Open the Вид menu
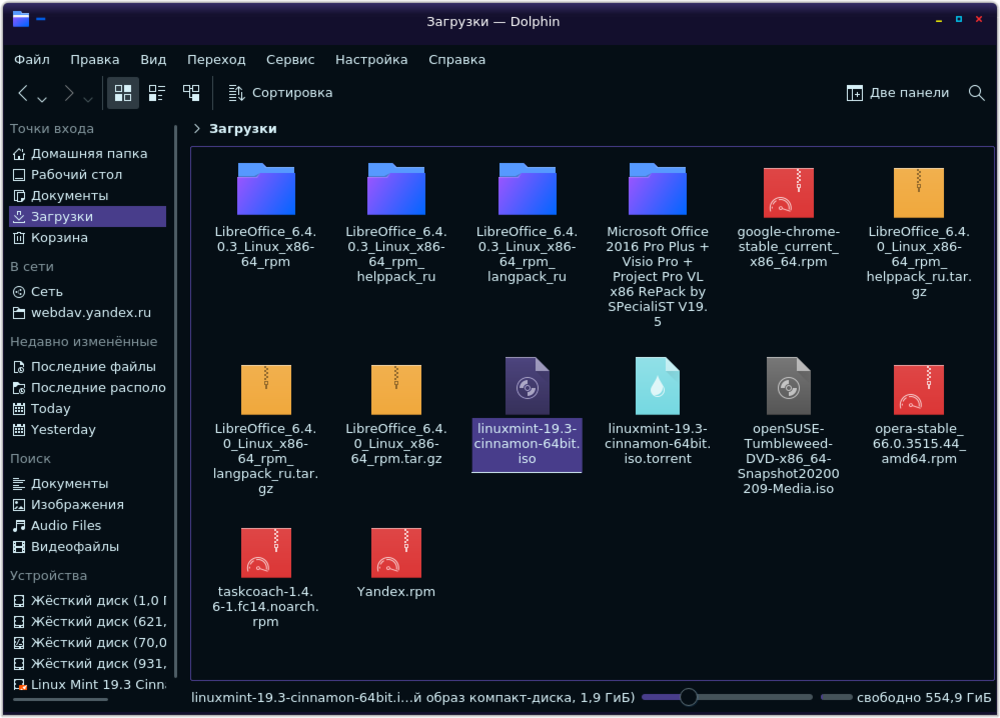The image size is (1000, 718). point(153,59)
